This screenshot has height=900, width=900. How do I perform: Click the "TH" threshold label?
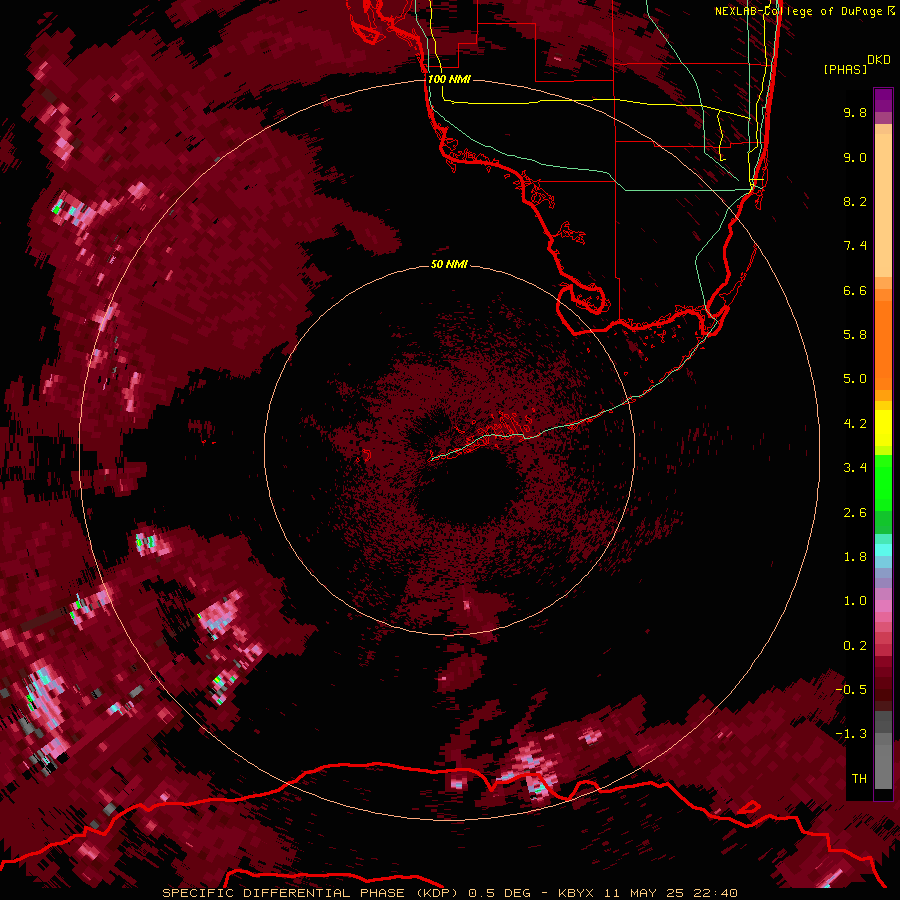coord(859,779)
